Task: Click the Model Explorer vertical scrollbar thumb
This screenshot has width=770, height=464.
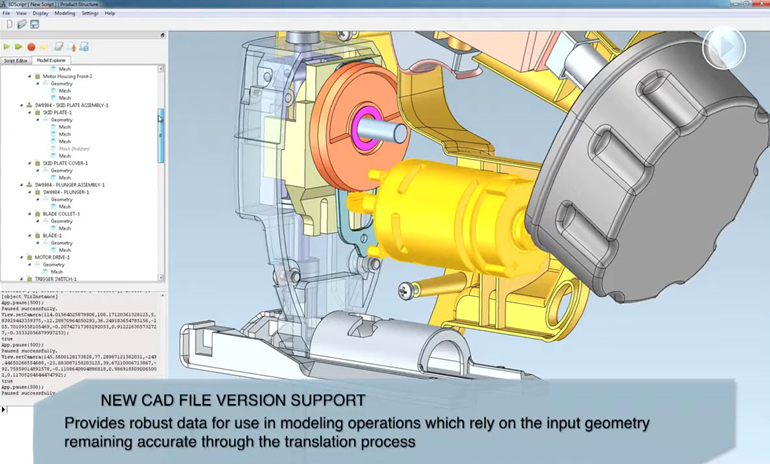Action: [x=161, y=135]
